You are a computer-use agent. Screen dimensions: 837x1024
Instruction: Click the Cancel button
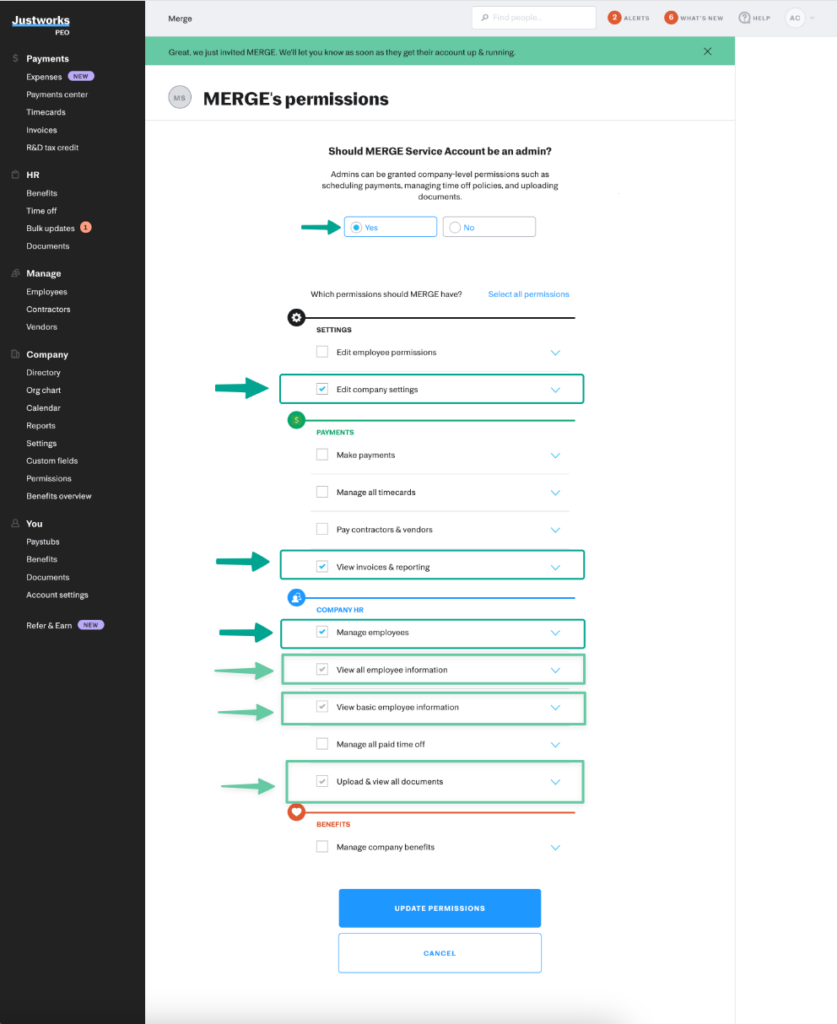point(439,953)
